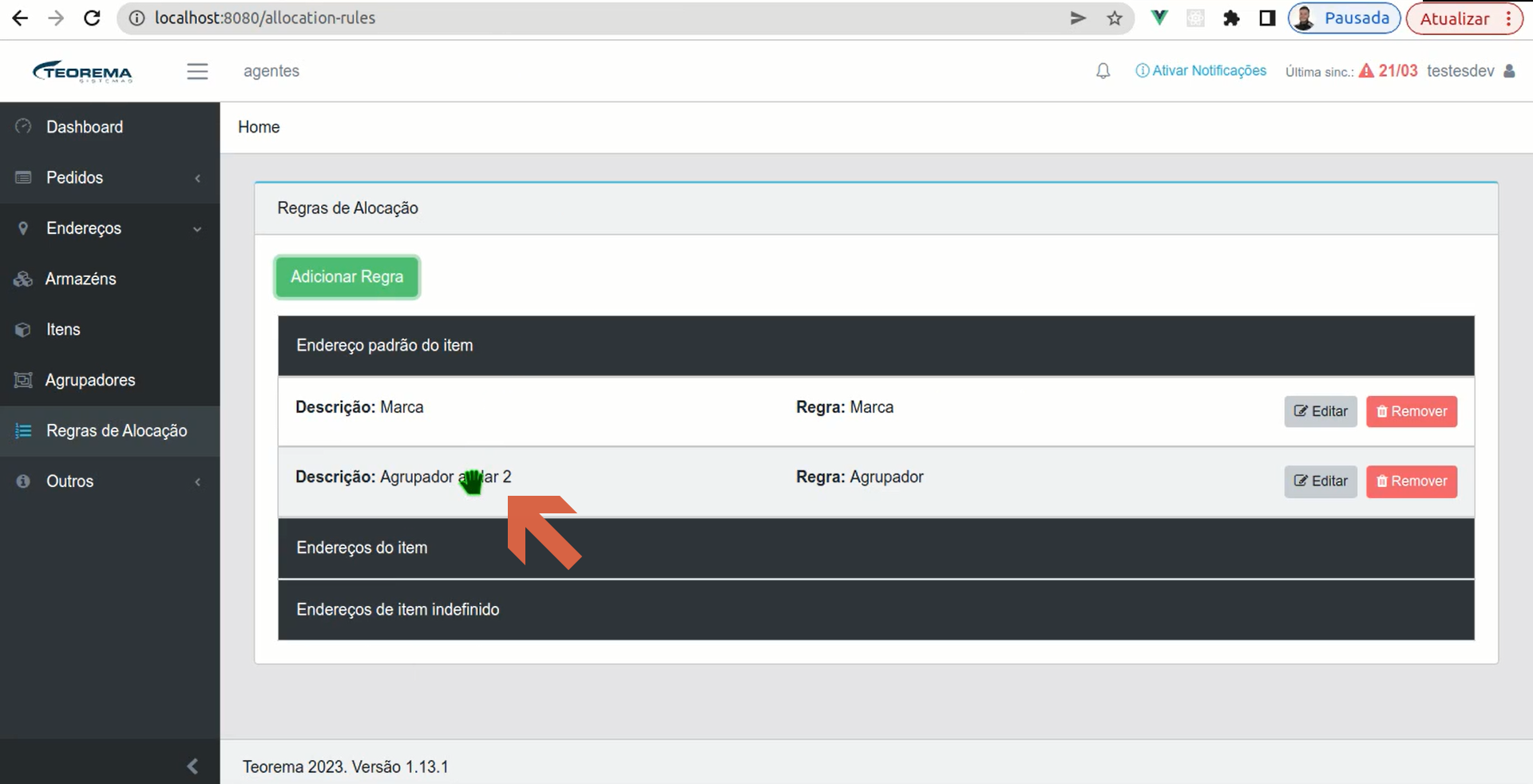This screenshot has width=1533, height=784.
Task: Click the Regras de Alocação card title
Action: pyautogui.click(x=347, y=208)
